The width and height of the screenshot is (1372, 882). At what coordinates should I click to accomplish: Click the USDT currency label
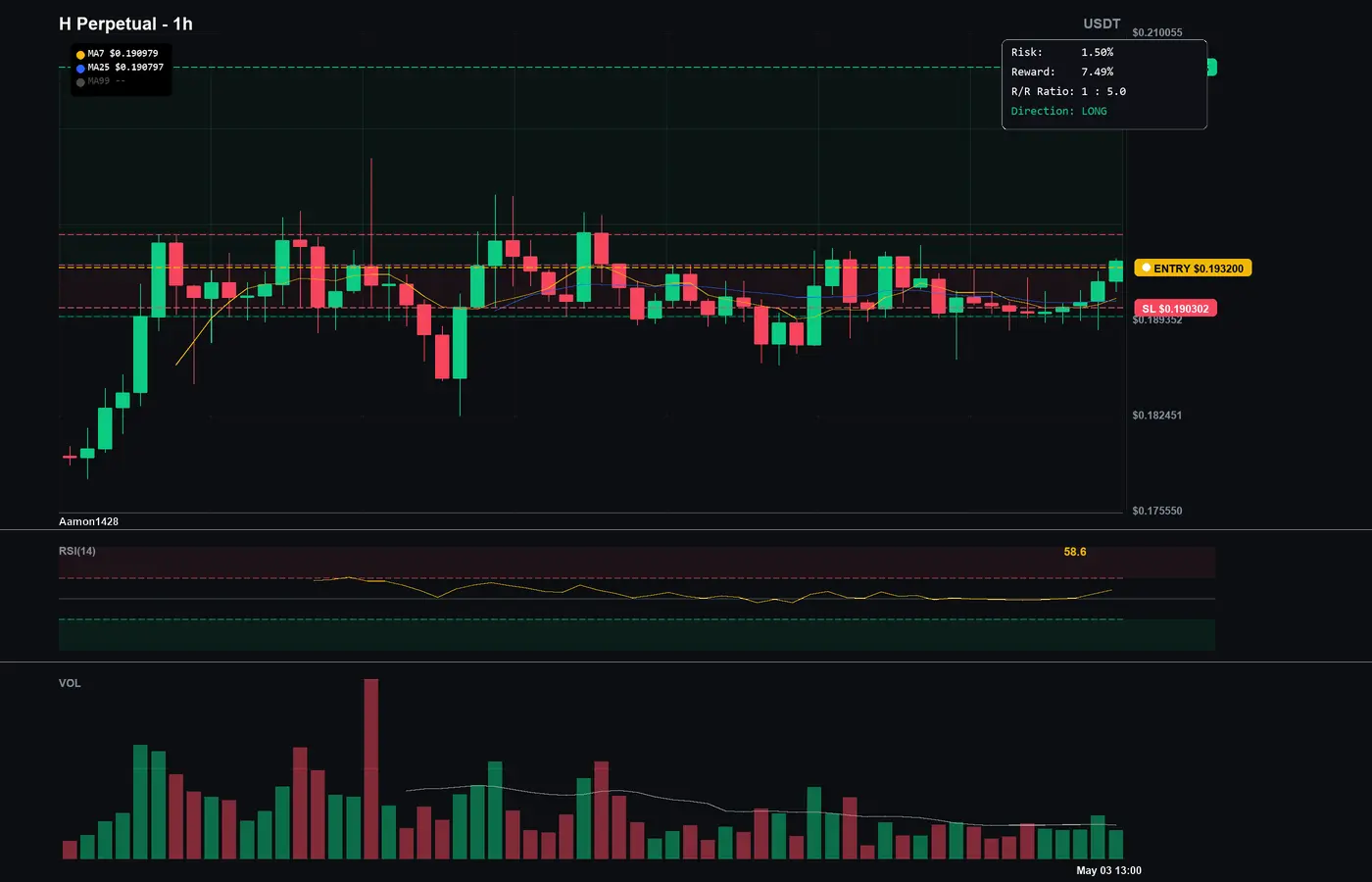coord(1102,24)
